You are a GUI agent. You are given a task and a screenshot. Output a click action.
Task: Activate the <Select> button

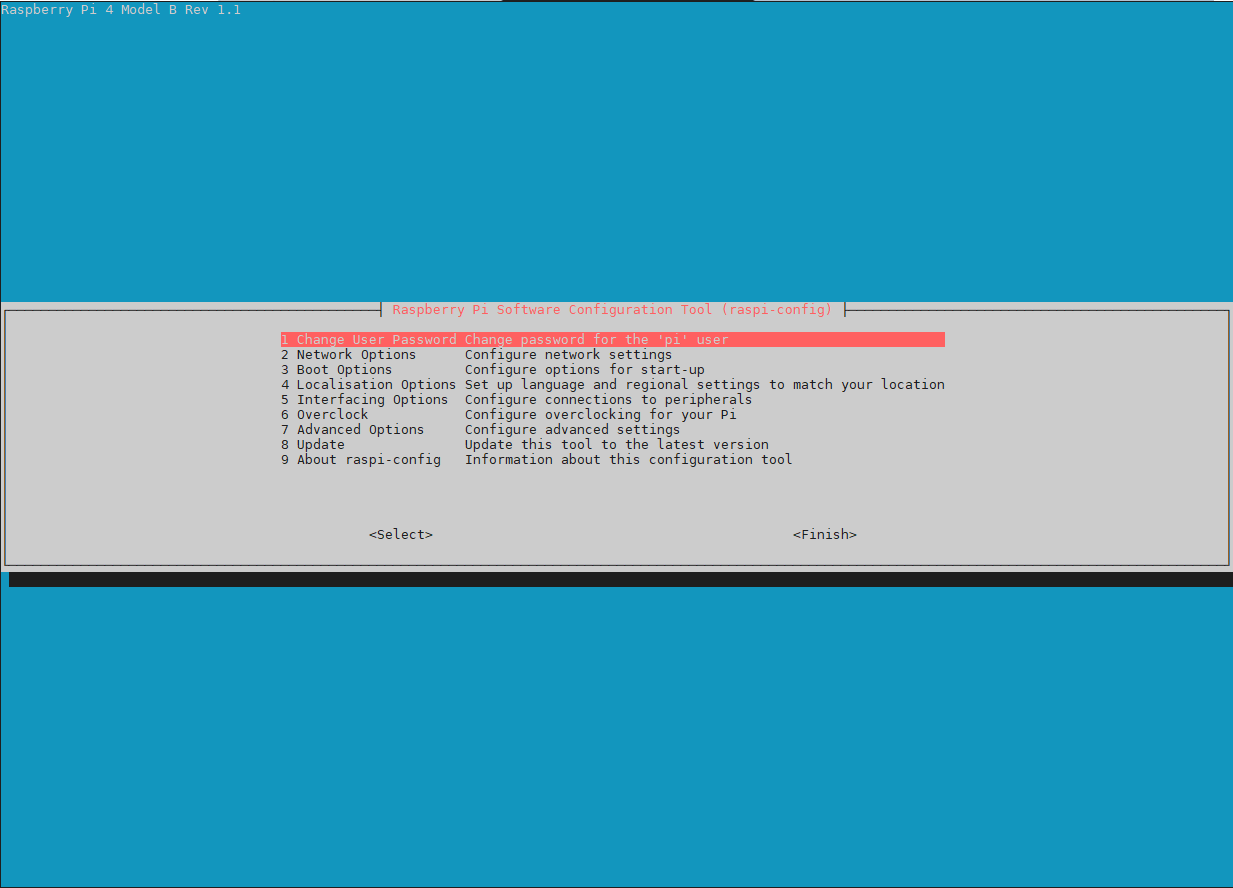click(x=401, y=535)
